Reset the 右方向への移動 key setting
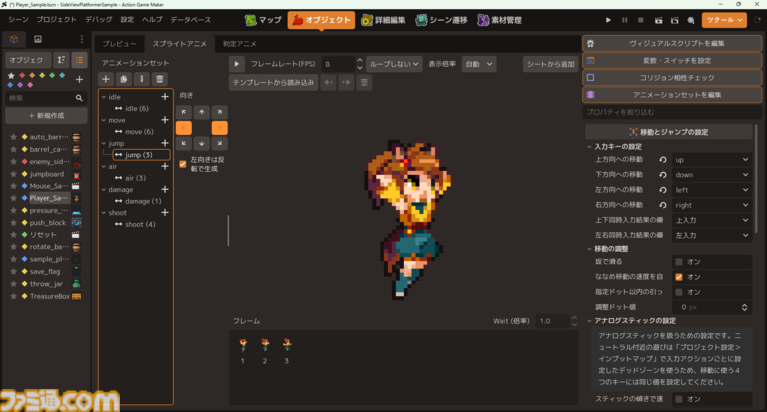Image resolution: width=767 pixels, height=412 pixels. pyautogui.click(x=663, y=205)
